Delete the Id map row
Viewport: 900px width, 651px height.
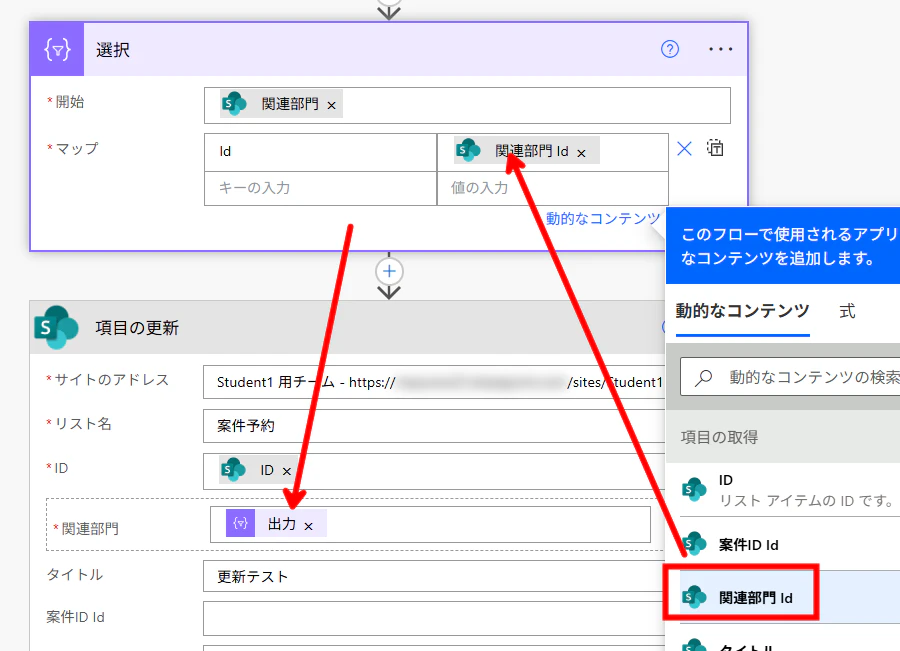[684, 149]
